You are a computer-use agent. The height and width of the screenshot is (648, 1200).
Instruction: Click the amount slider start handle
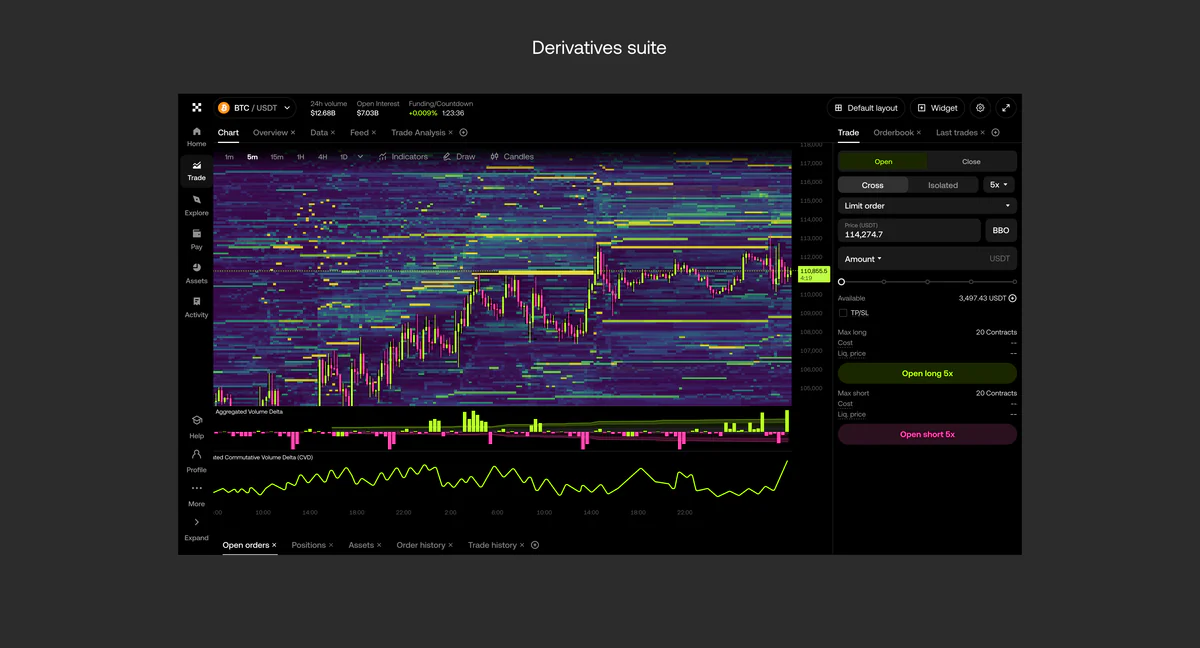pos(842,282)
